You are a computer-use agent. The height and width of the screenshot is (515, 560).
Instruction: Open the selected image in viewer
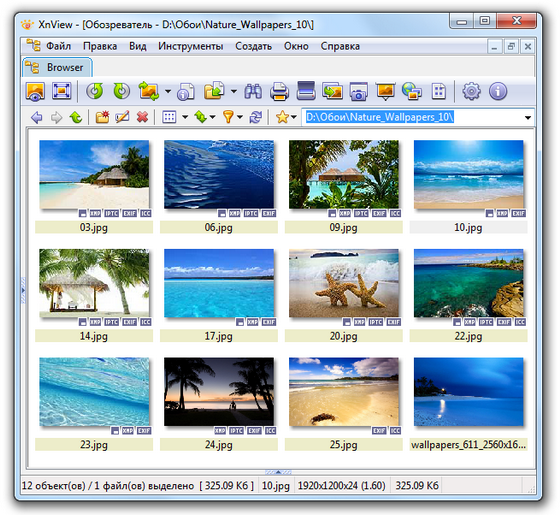click(x=35, y=91)
